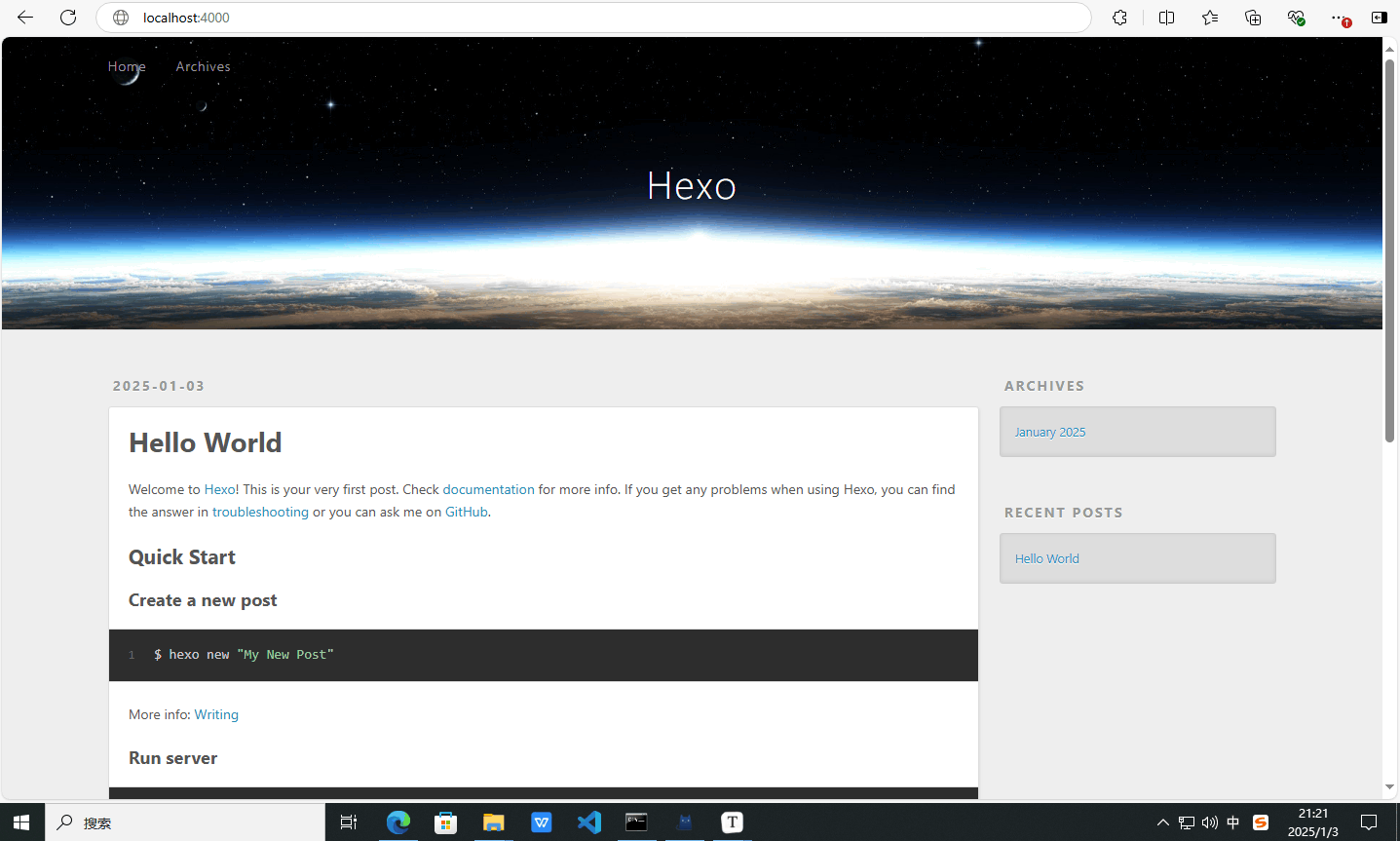Click the hexo new code line
Image resolution: width=1400 pixels, height=841 pixels.
tap(244, 655)
